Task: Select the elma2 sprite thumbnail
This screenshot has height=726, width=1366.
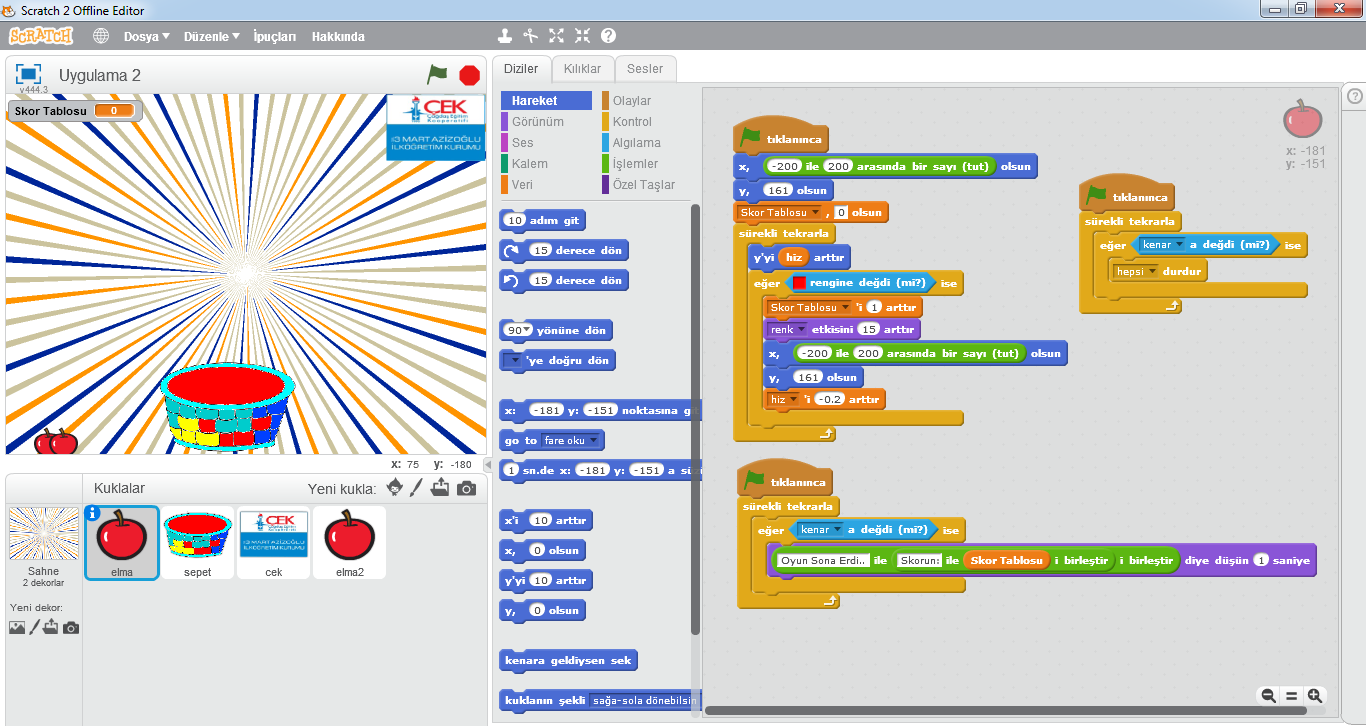Action: click(x=349, y=542)
